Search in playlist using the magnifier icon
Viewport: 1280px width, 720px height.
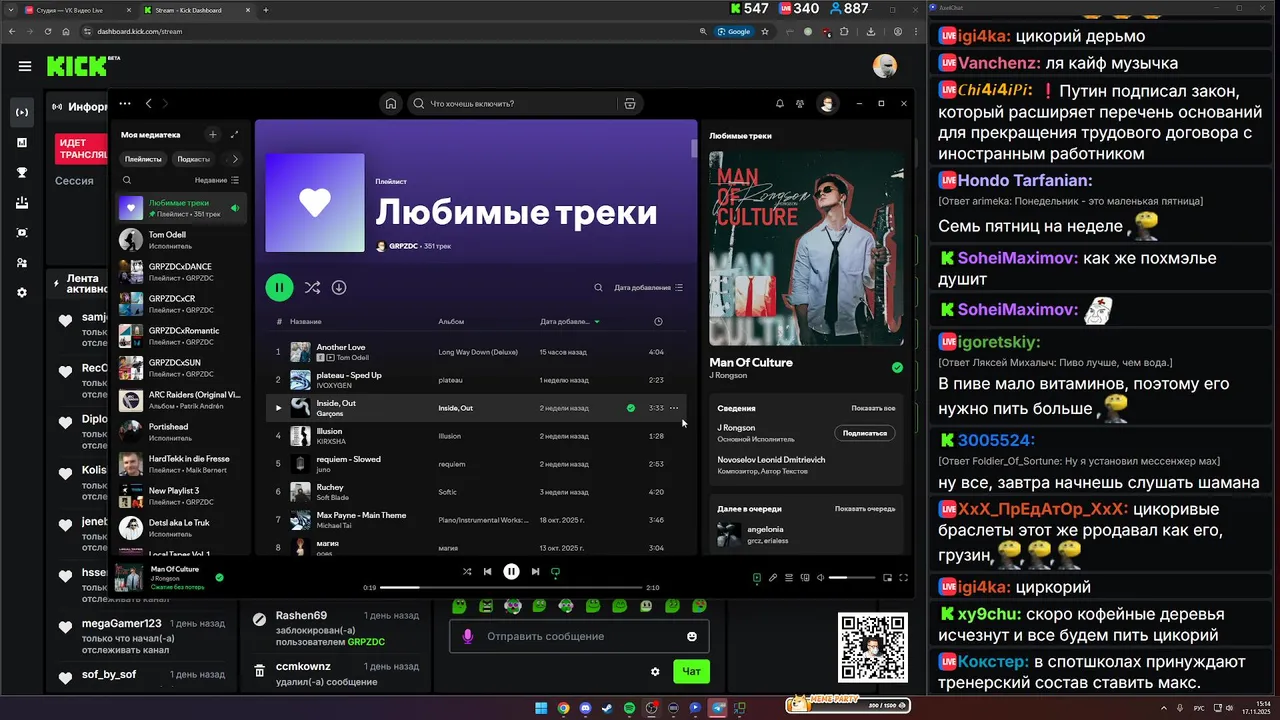(x=598, y=287)
